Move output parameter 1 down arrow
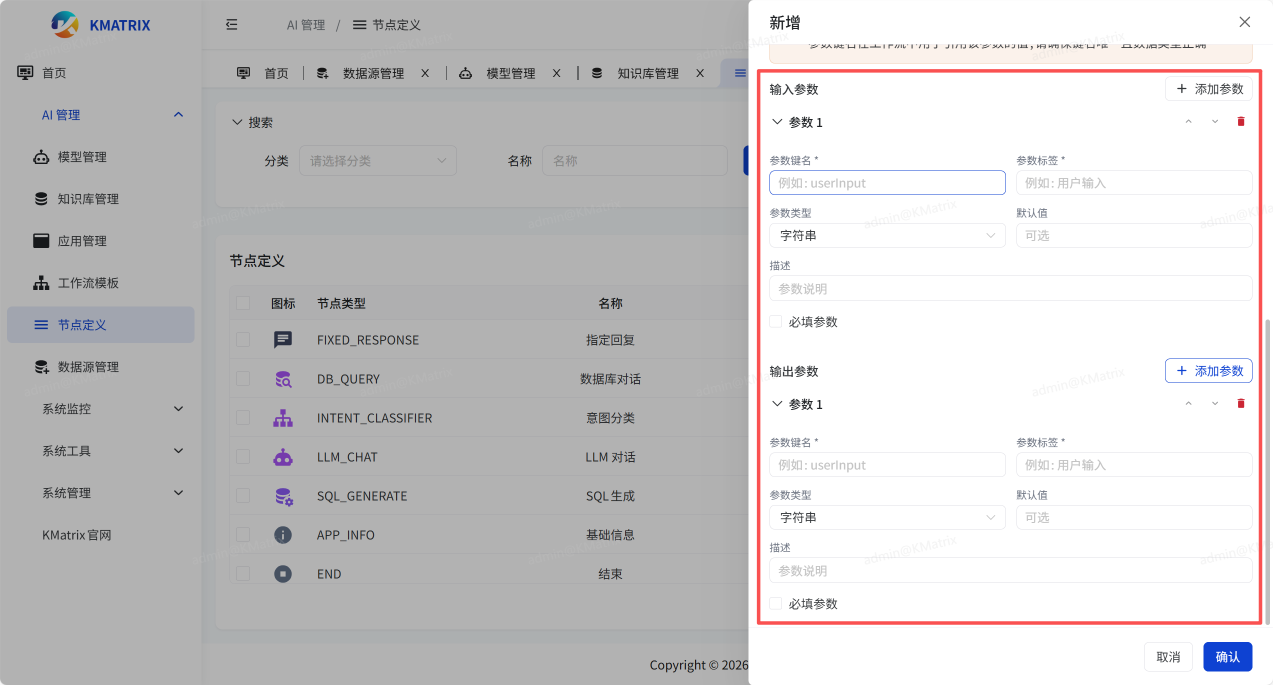This screenshot has height=685, width=1273. pyautogui.click(x=1215, y=404)
